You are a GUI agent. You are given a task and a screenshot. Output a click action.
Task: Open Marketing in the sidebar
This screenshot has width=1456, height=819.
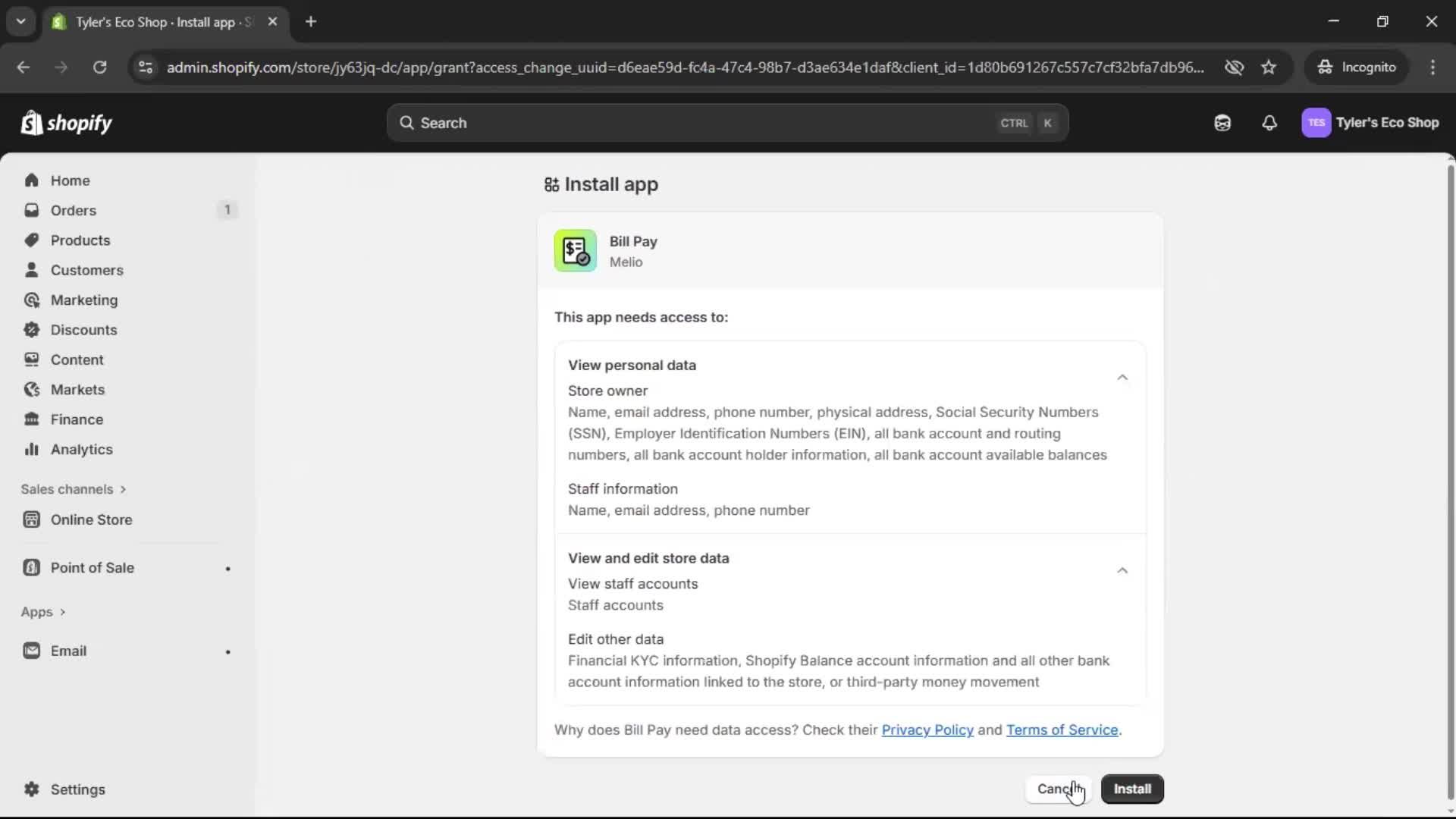click(x=84, y=300)
